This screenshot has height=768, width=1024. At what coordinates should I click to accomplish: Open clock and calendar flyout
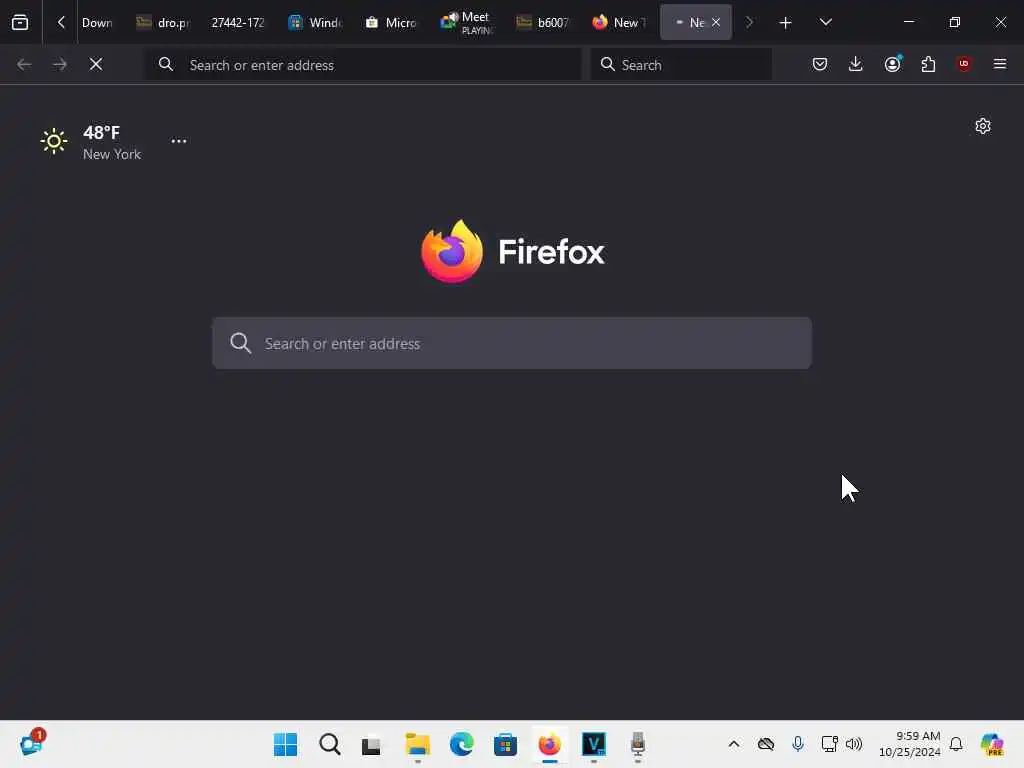click(909, 744)
